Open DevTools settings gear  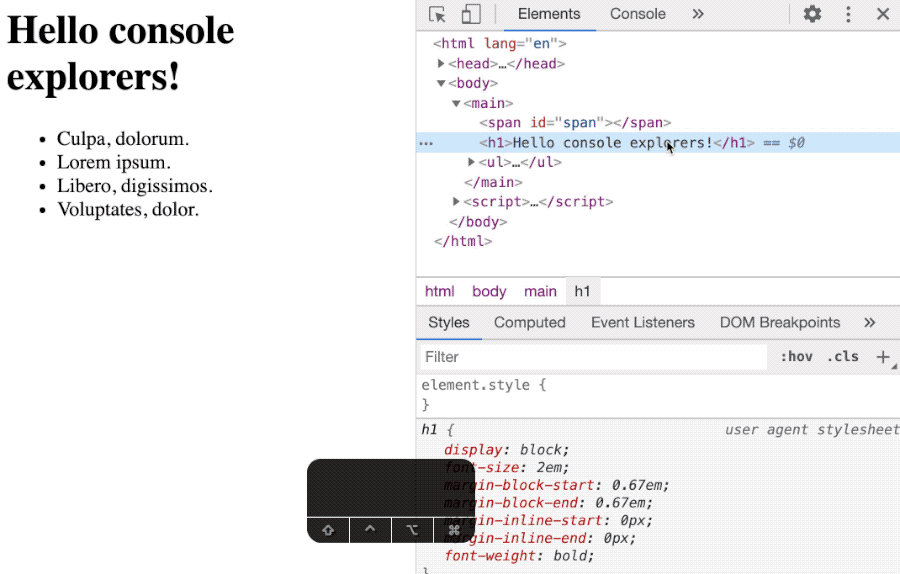coord(812,14)
